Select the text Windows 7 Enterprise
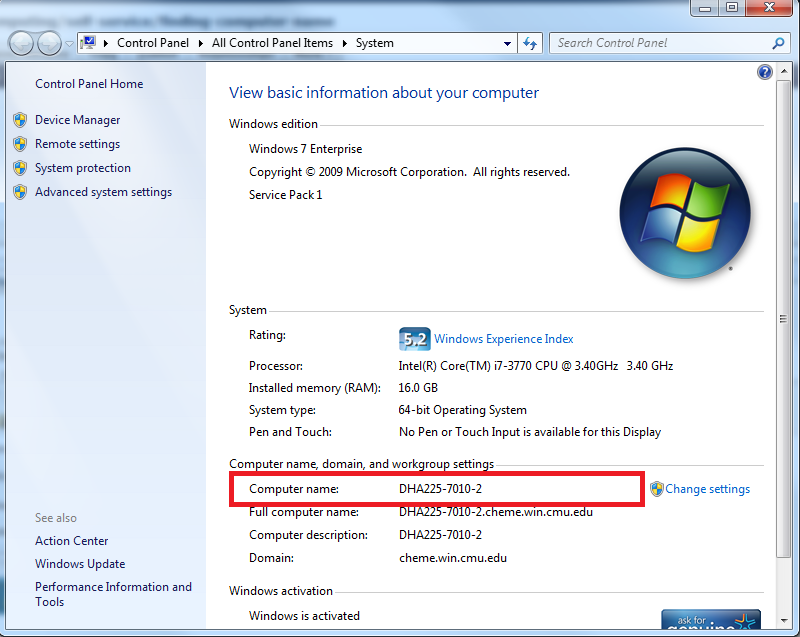 (x=306, y=149)
